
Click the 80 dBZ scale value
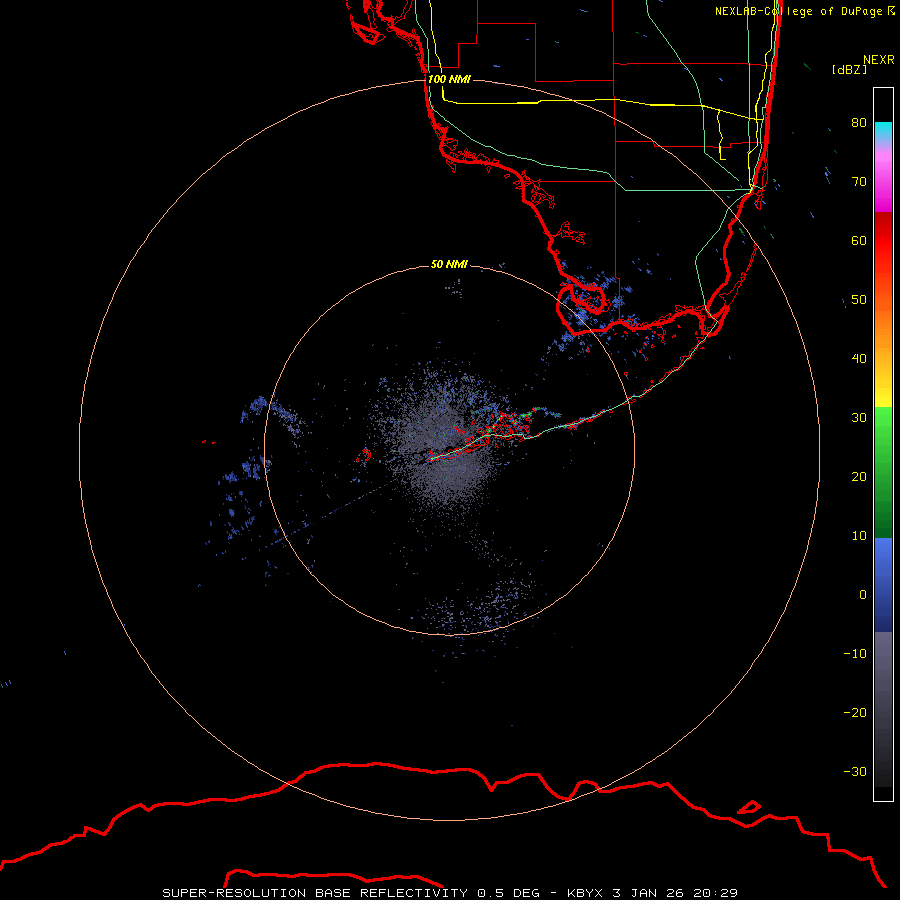859,122
